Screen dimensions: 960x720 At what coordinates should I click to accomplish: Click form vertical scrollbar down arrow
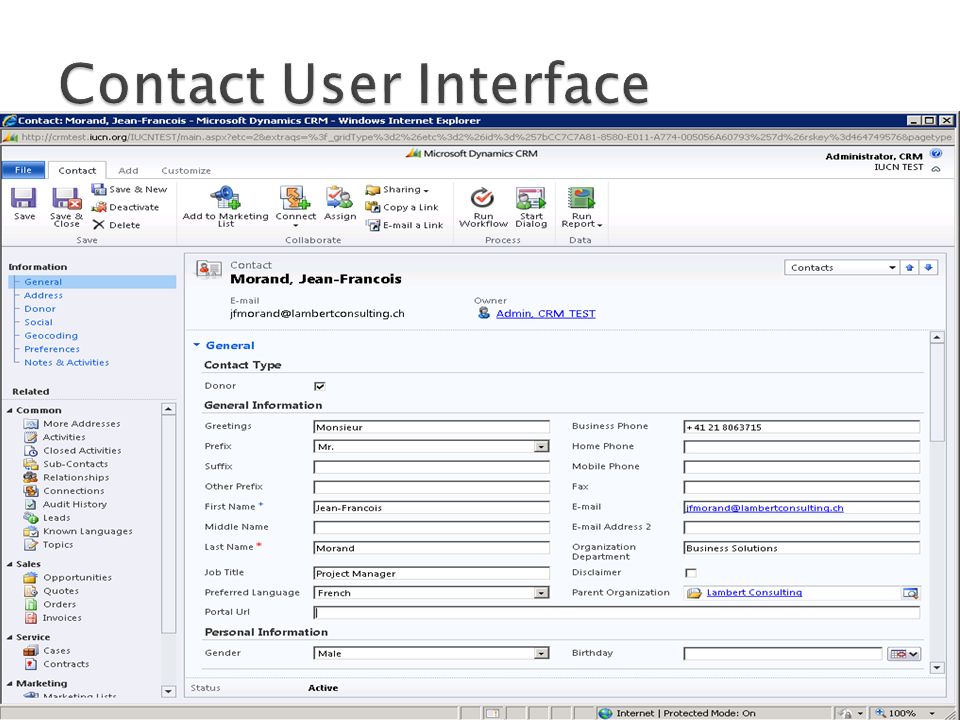coord(937,667)
